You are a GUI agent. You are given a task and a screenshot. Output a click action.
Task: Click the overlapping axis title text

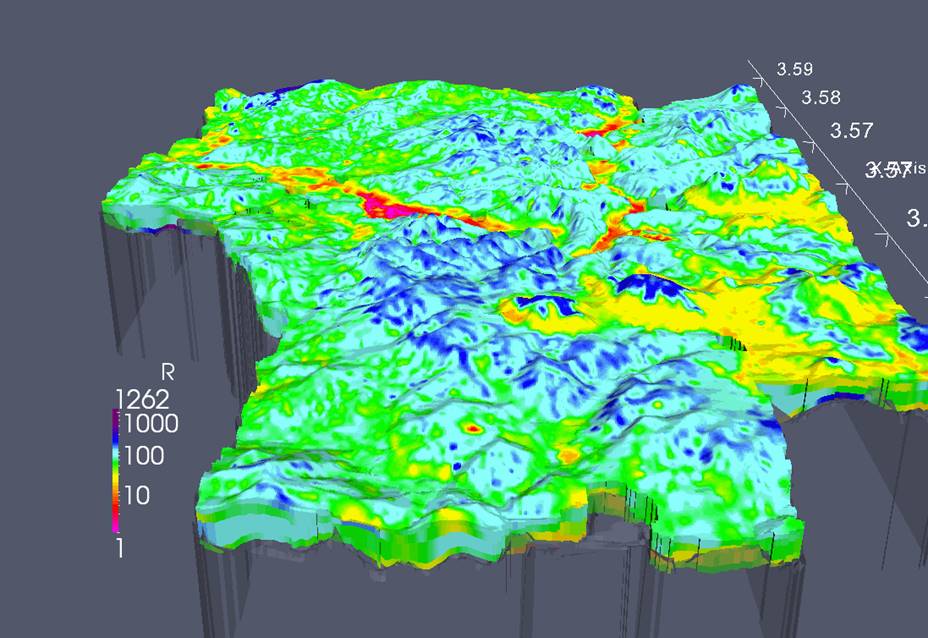(895, 170)
